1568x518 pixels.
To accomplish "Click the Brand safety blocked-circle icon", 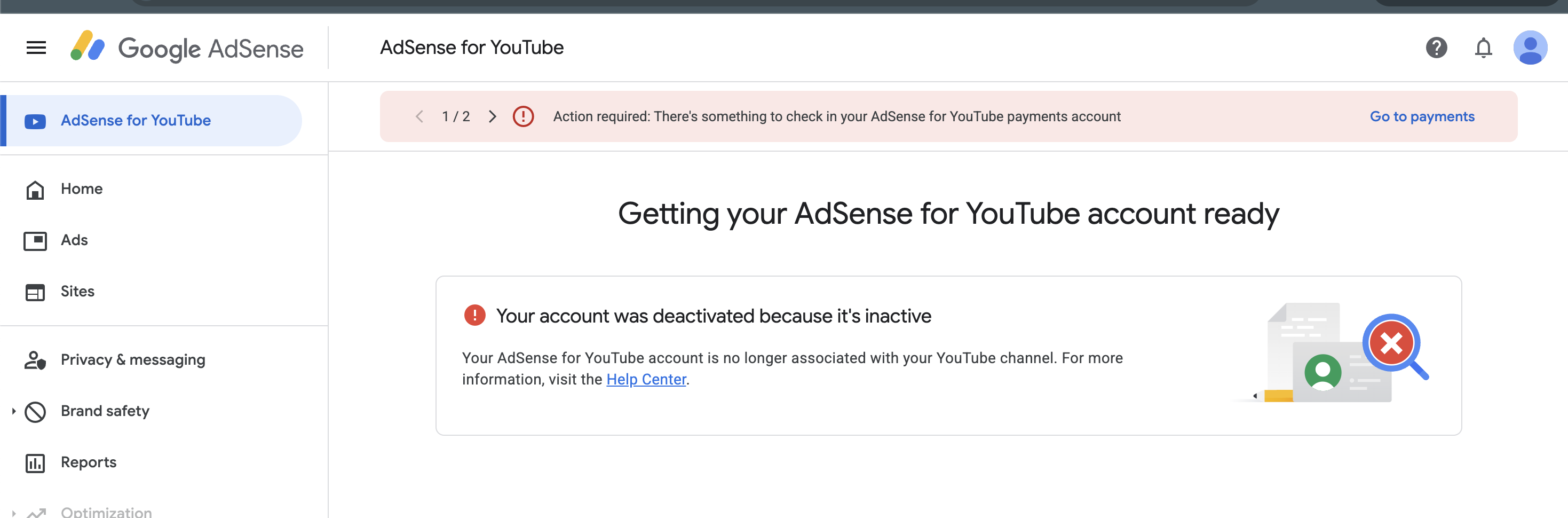I will pos(35,412).
